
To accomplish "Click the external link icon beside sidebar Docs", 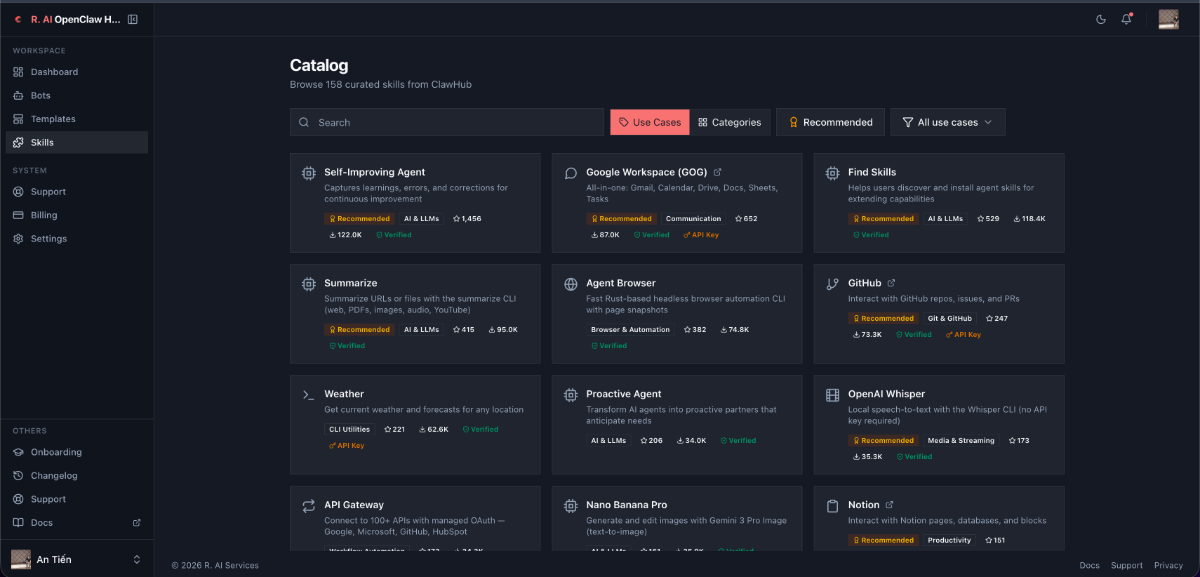I will (137, 523).
